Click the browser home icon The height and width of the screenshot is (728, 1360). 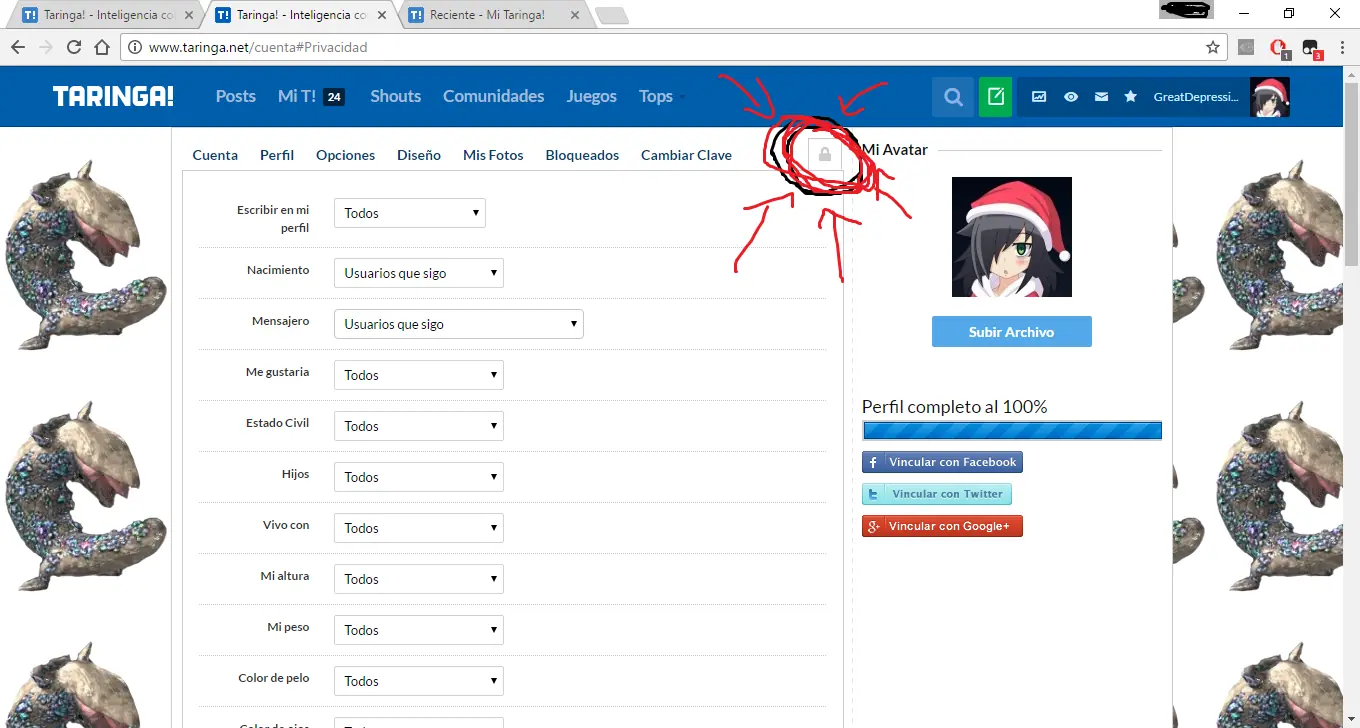[102, 47]
